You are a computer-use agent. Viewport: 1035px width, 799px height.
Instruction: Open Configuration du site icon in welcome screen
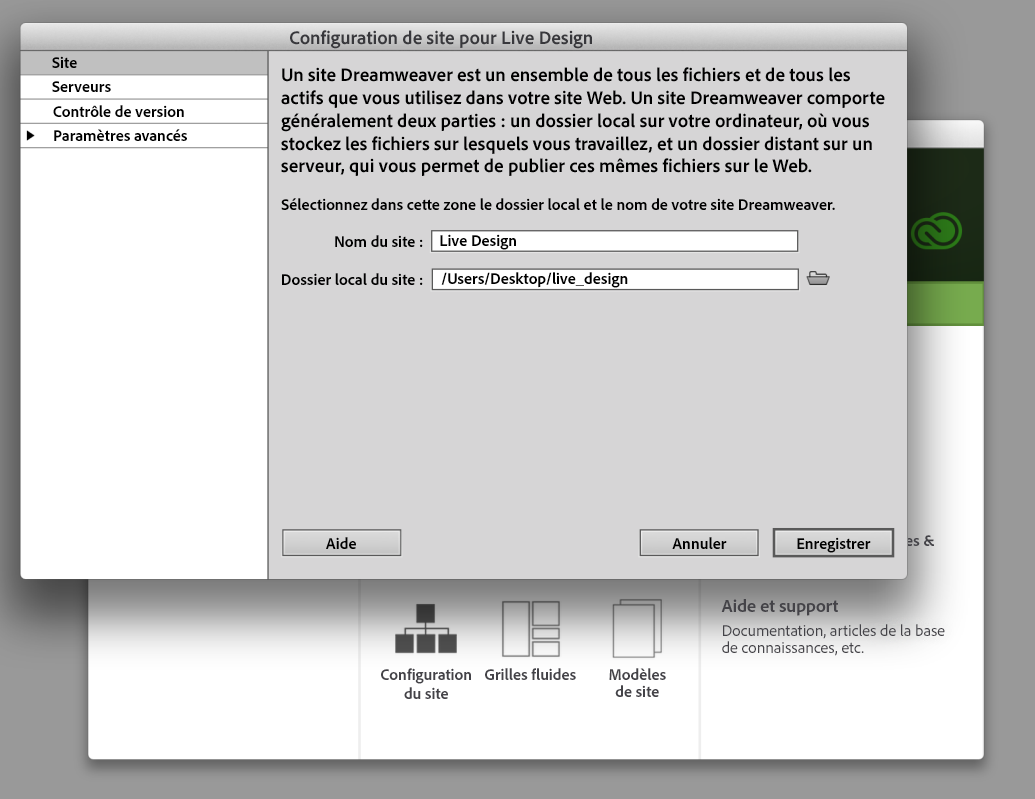426,628
